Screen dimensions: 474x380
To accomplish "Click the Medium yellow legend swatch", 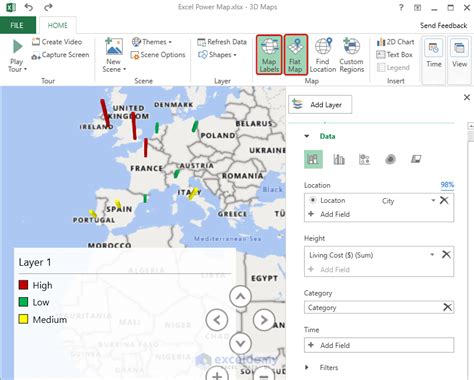I will (x=23, y=319).
